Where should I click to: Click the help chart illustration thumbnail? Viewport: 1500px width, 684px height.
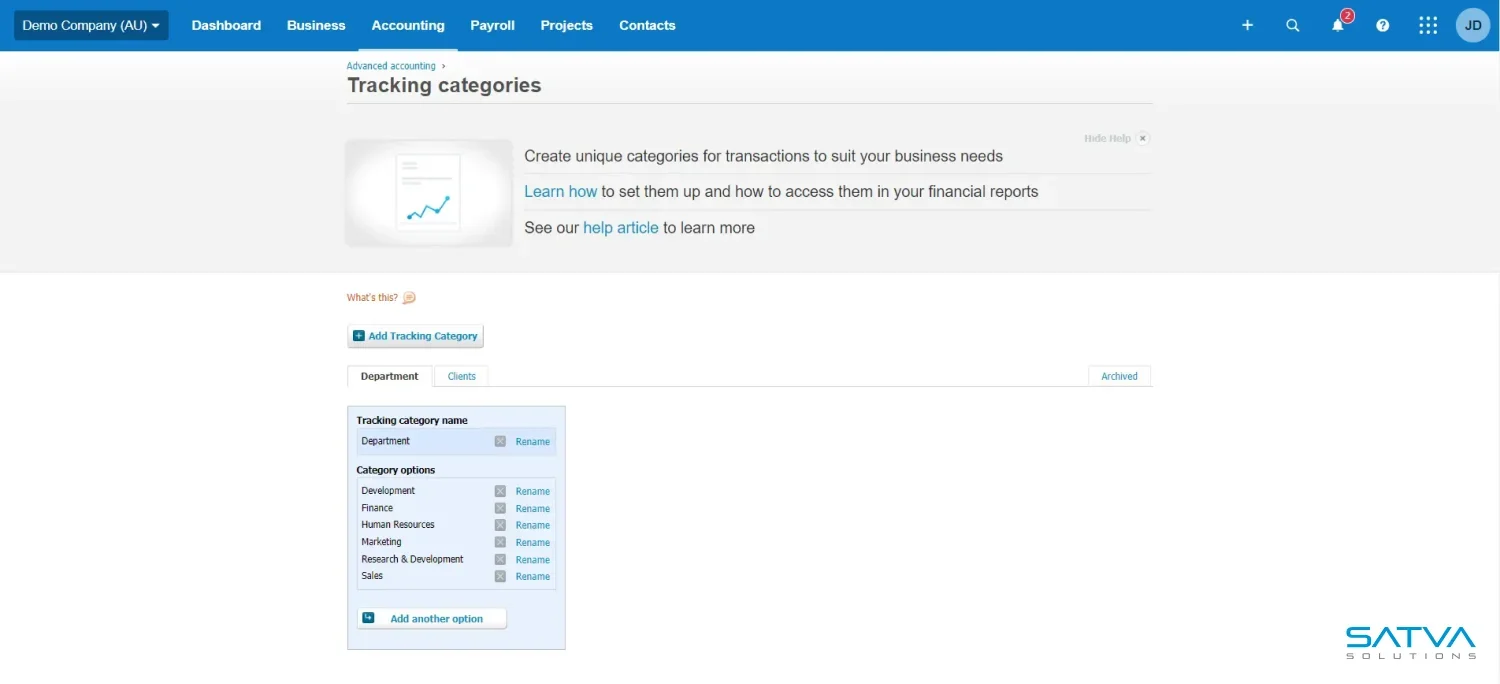point(429,192)
